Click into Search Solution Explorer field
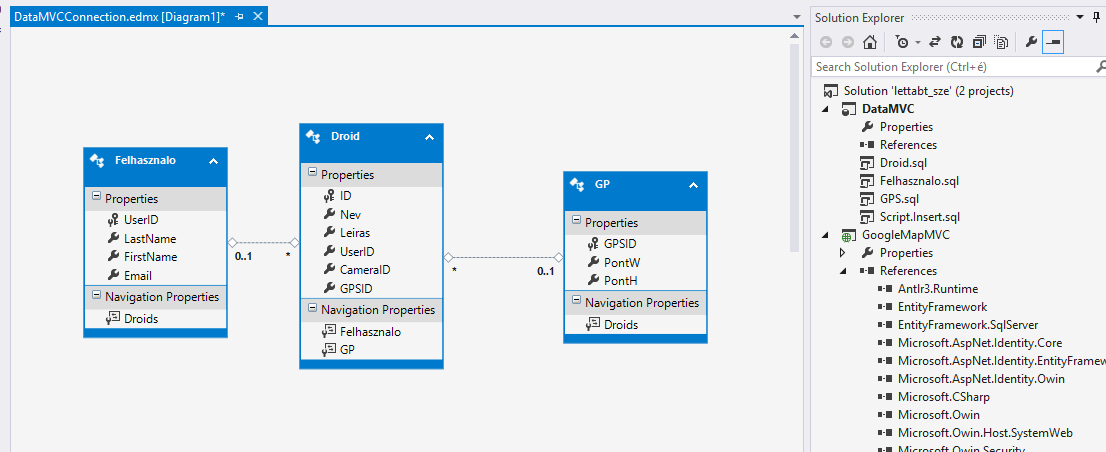 point(952,67)
